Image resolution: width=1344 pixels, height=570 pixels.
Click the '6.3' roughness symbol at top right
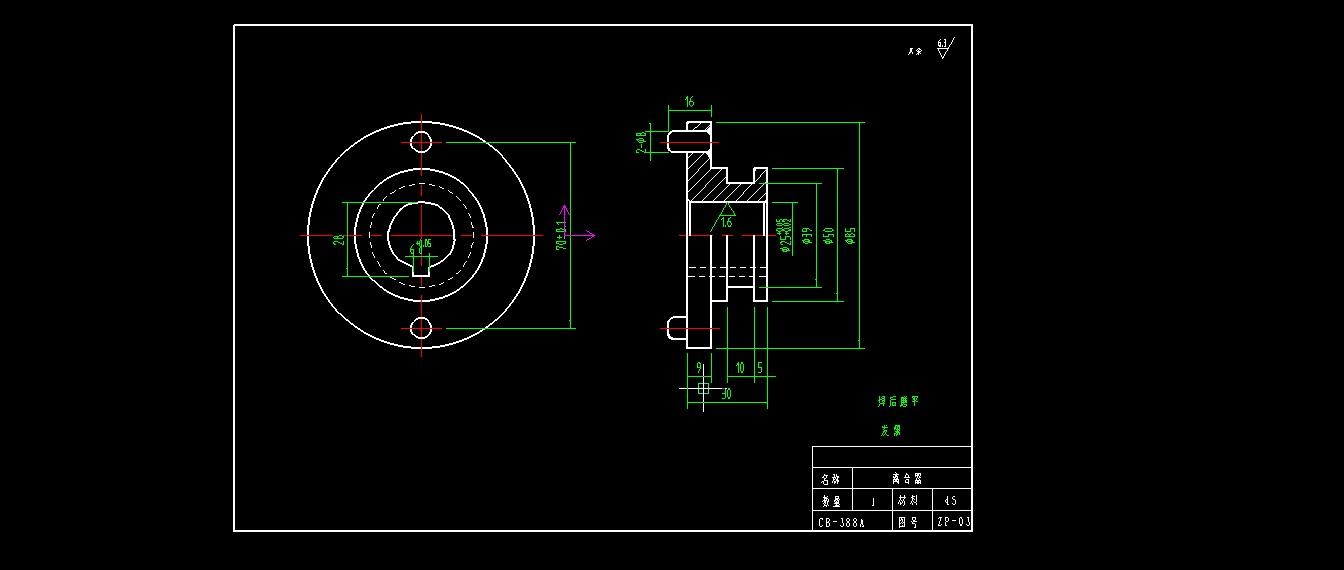coord(945,47)
